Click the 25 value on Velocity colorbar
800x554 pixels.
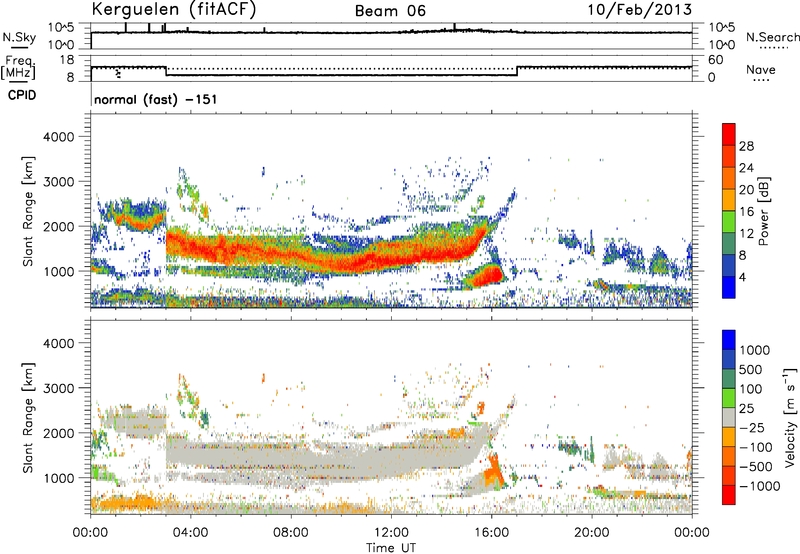pos(746,409)
